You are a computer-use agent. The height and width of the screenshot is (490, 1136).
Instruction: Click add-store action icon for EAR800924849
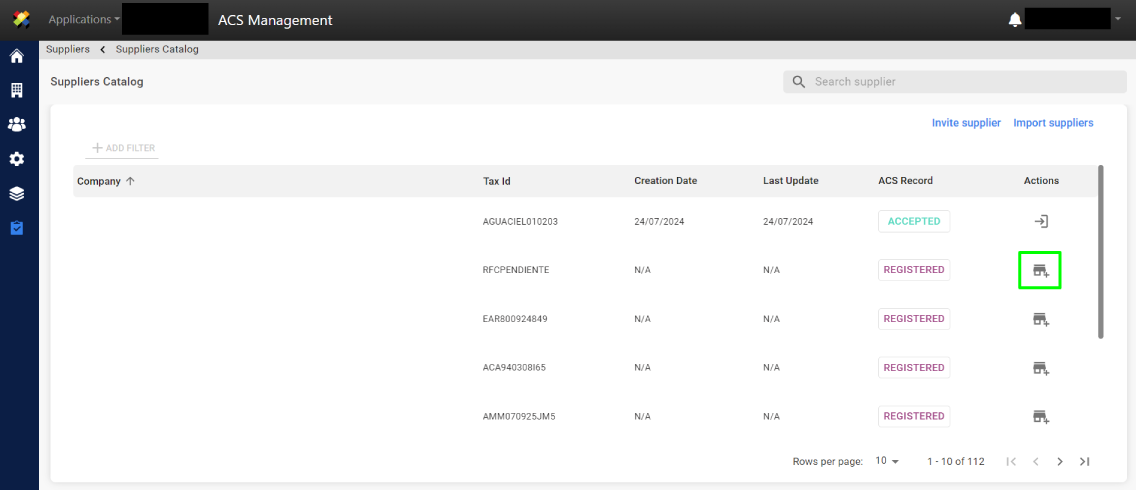[1041, 319]
